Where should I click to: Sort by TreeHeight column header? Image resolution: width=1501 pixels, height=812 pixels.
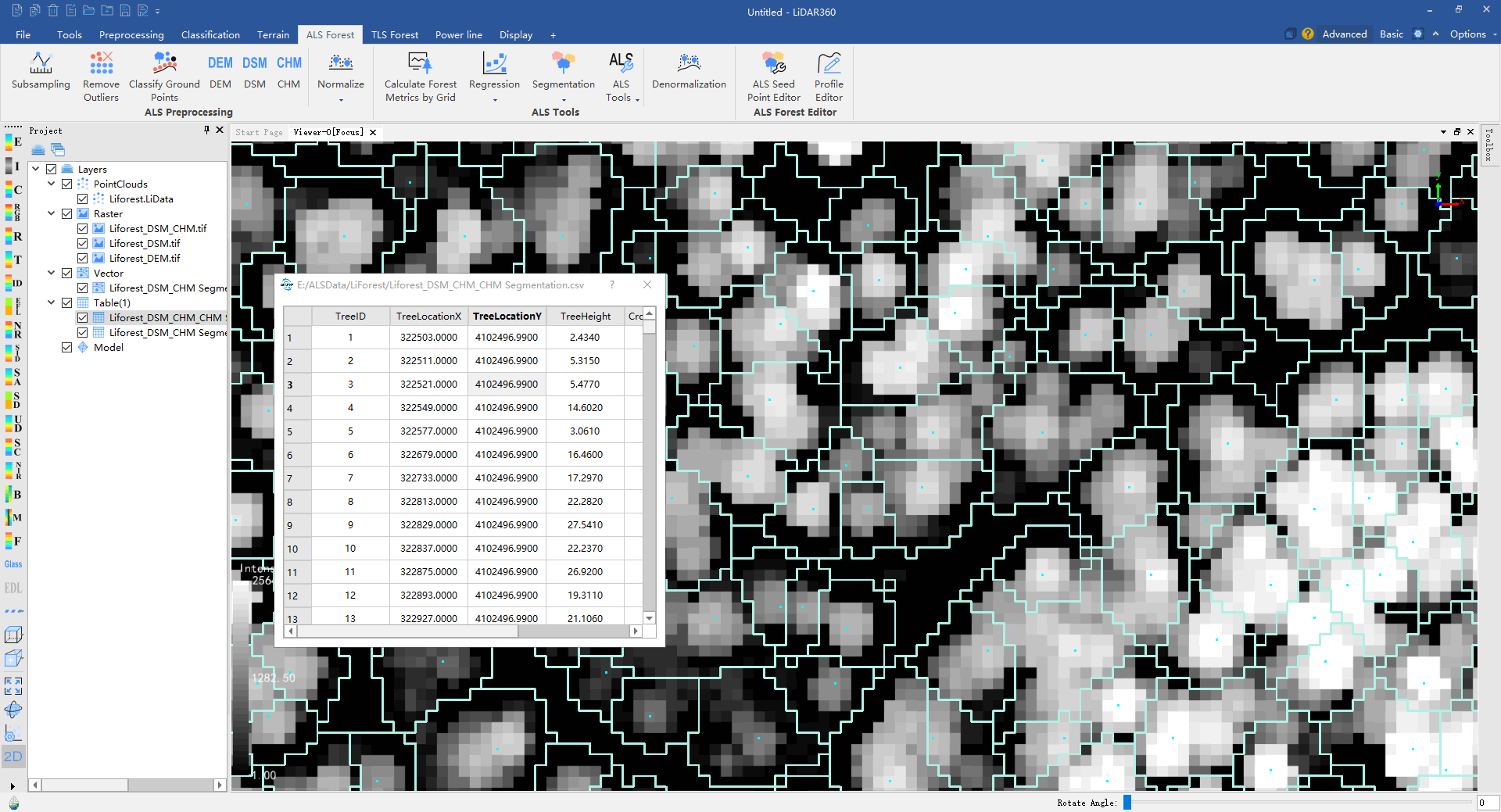(586, 317)
